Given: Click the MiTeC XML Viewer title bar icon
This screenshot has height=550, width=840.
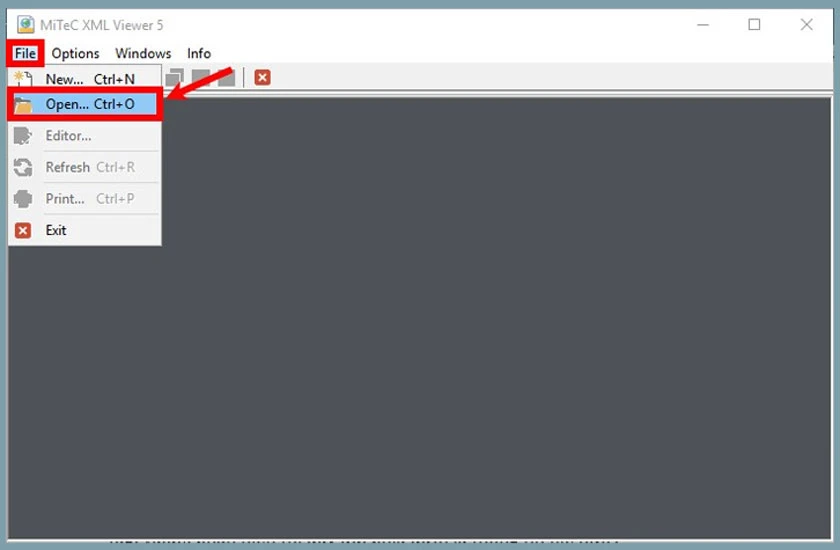Looking at the screenshot, I should tap(26, 25).
